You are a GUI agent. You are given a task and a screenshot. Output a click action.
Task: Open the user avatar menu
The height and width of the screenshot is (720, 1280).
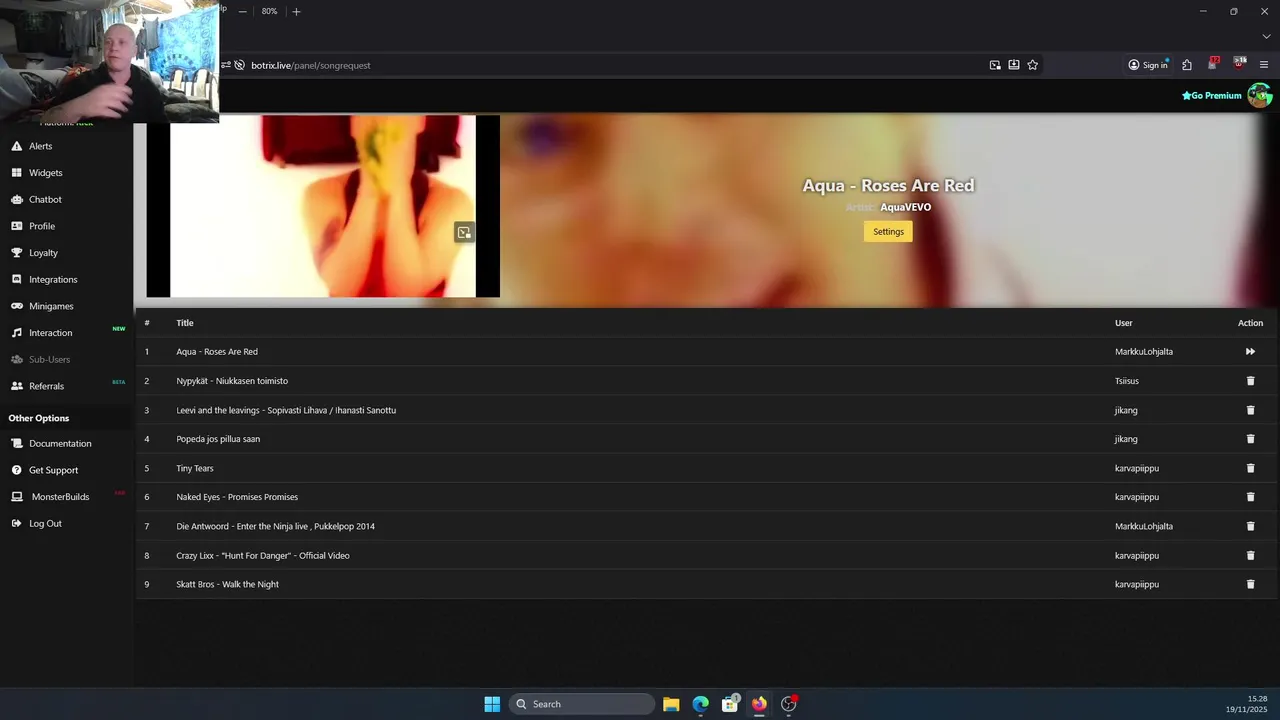1260,96
